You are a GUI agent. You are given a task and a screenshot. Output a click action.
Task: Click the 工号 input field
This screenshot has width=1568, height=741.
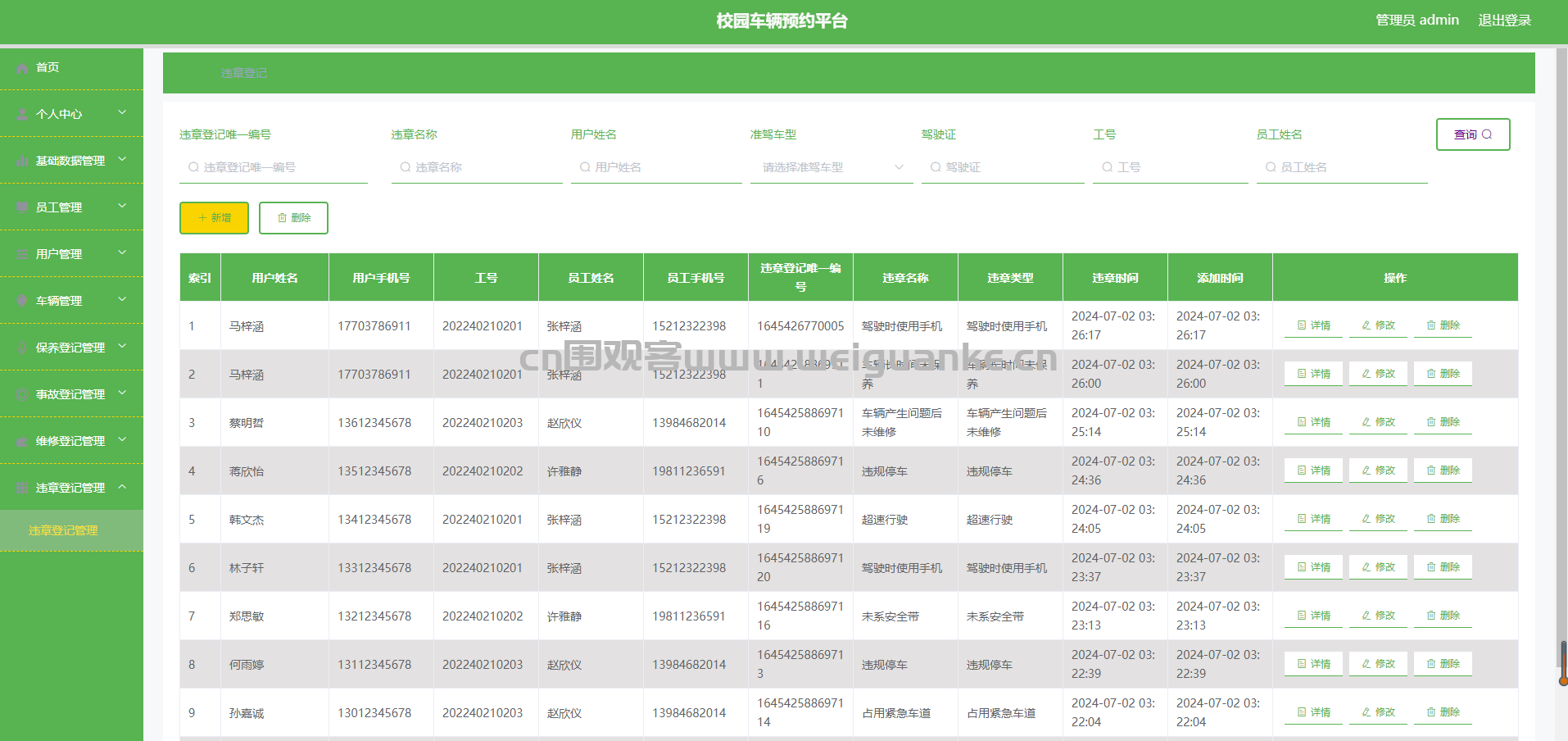click(x=1170, y=167)
